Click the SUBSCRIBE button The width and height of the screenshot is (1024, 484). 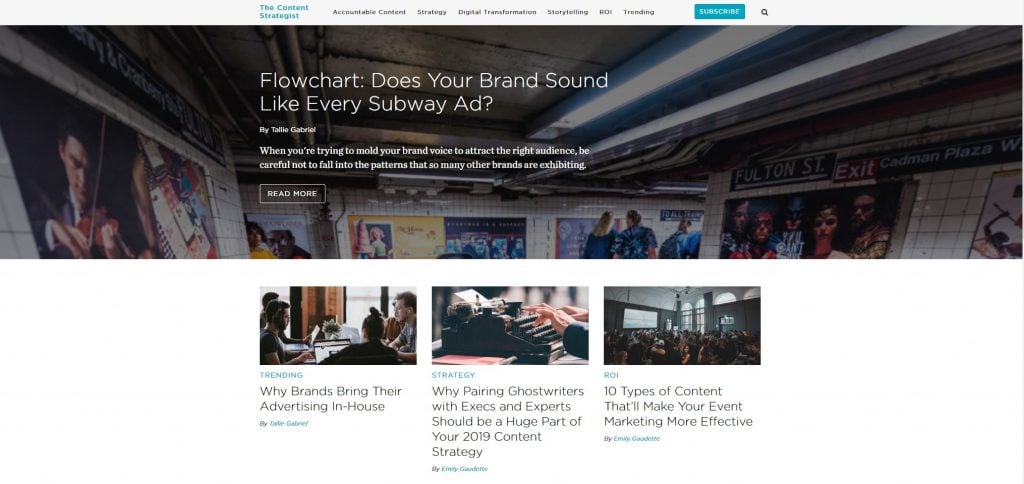pyautogui.click(x=719, y=12)
